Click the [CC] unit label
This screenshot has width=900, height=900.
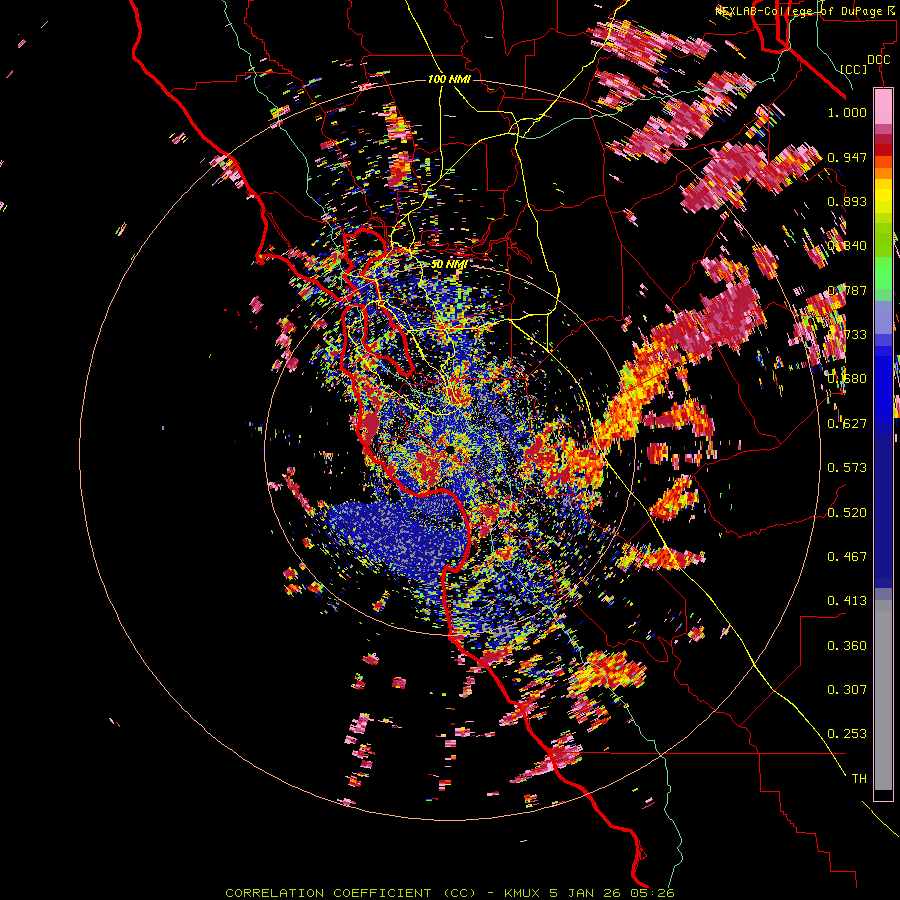point(854,69)
